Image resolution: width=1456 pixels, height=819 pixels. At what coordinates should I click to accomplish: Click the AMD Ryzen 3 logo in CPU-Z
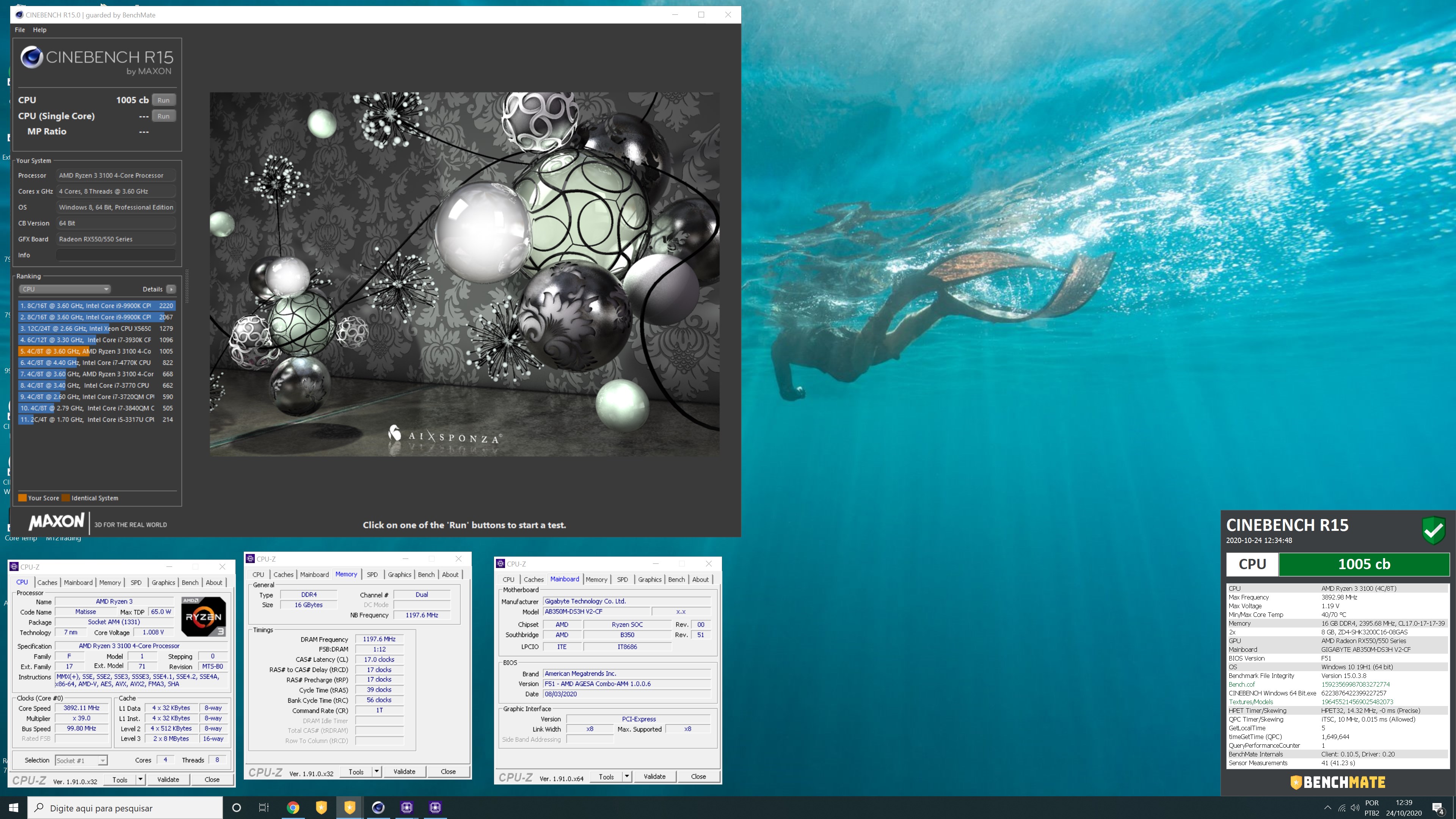click(x=204, y=616)
